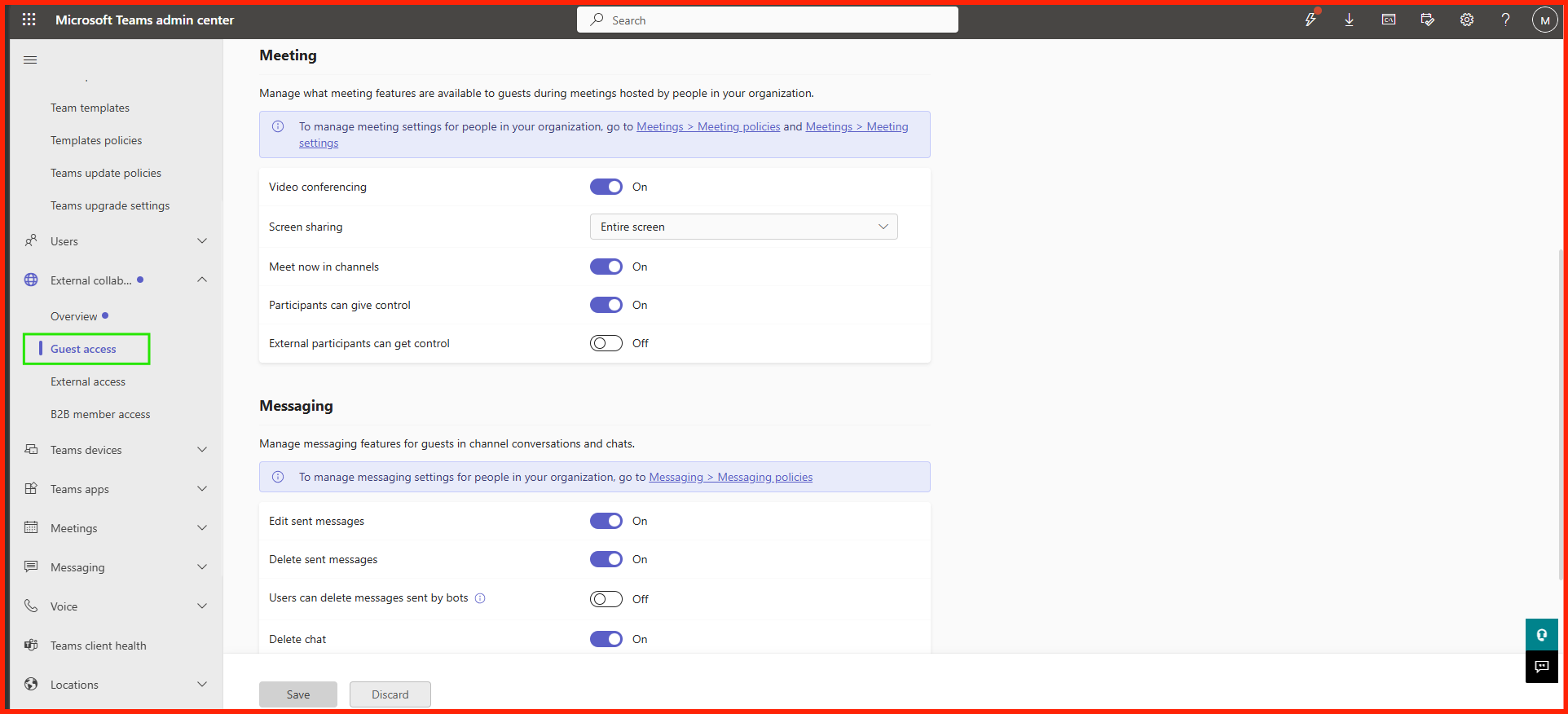Open the account profile avatar M
The height and width of the screenshot is (714, 1568).
point(1544,20)
